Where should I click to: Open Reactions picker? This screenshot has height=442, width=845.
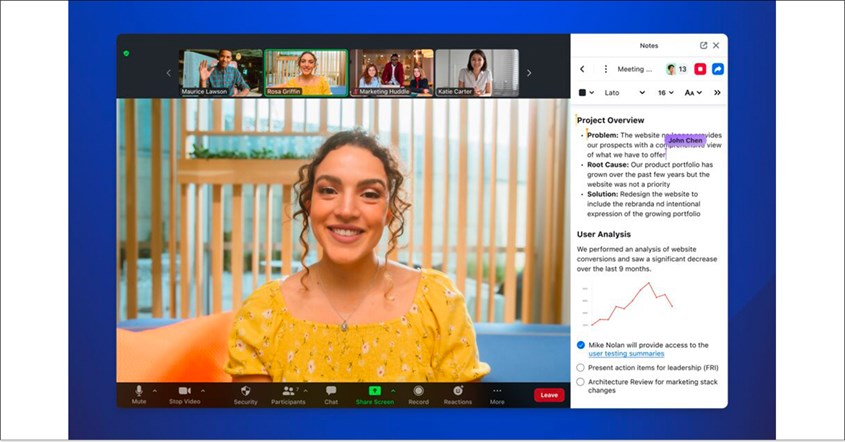point(458,395)
